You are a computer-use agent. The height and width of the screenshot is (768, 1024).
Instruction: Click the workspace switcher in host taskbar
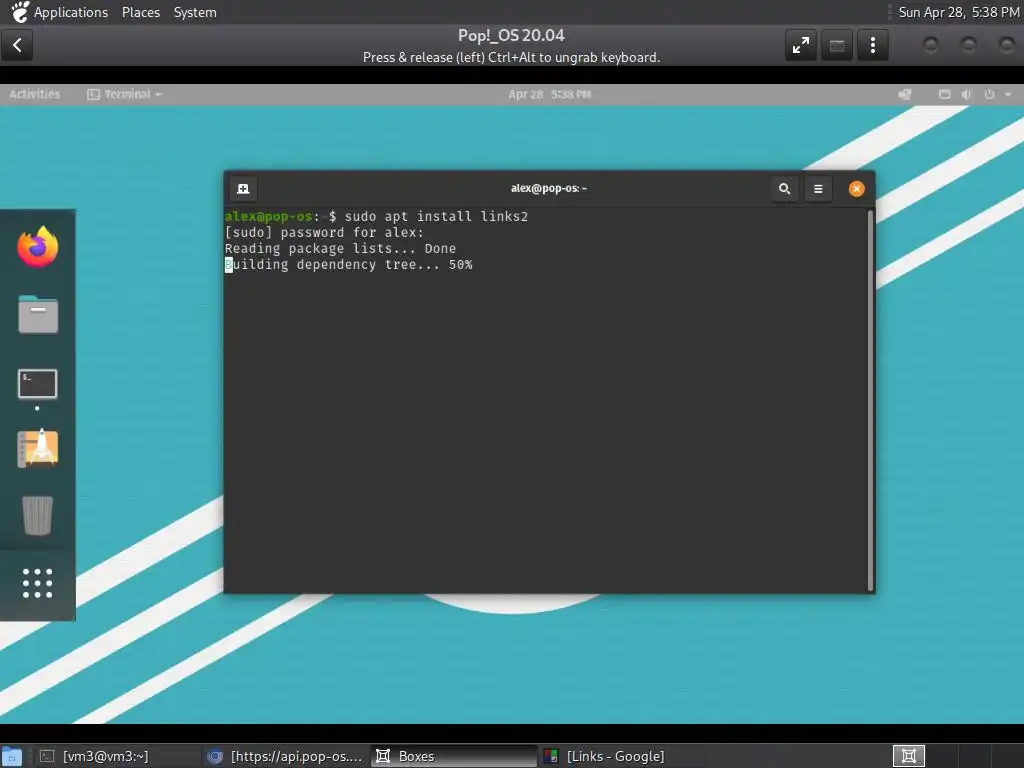pyautogui.click(x=908, y=756)
